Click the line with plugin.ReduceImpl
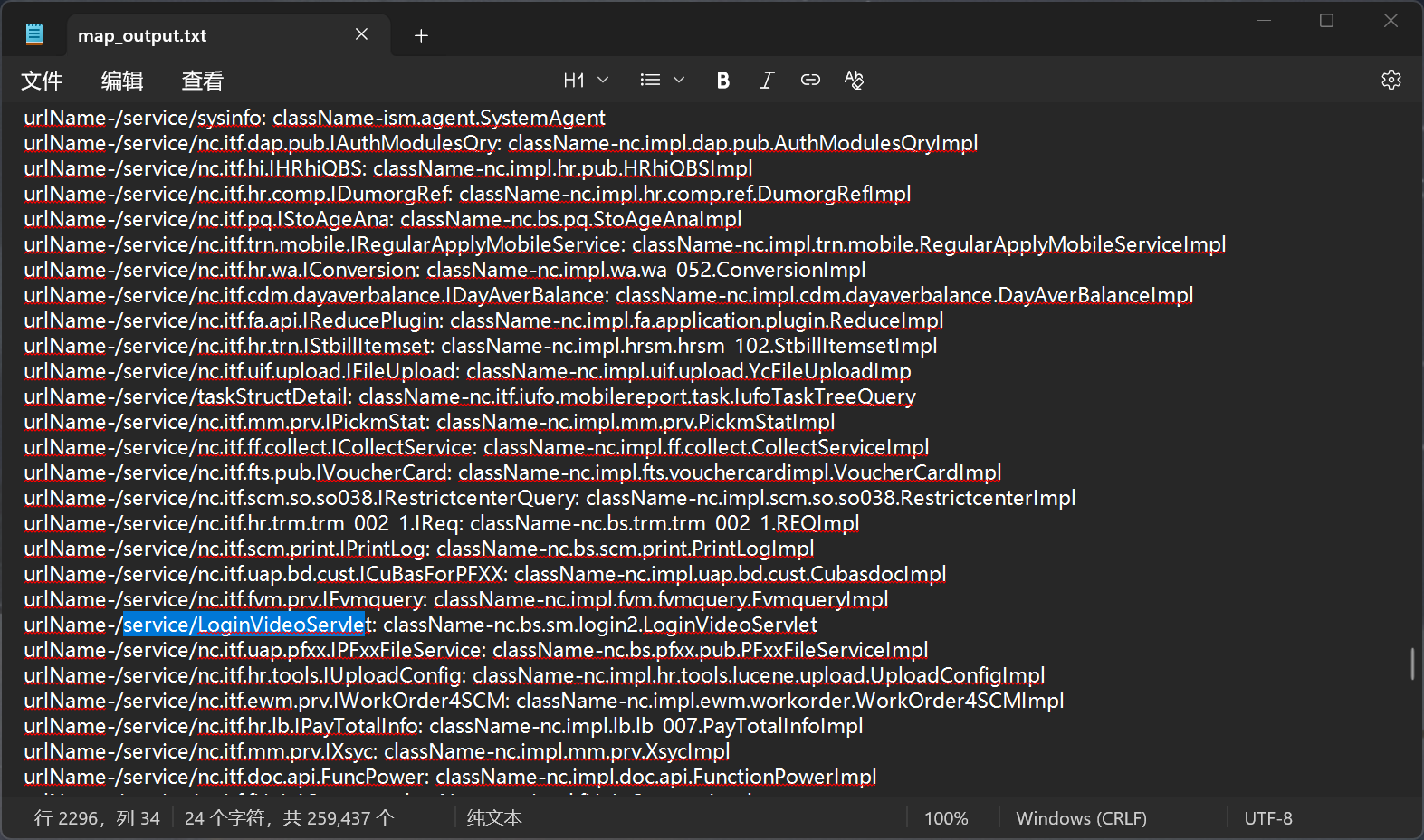Image resolution: width=1424 pixels, height=840 pixels. (483, 320)
